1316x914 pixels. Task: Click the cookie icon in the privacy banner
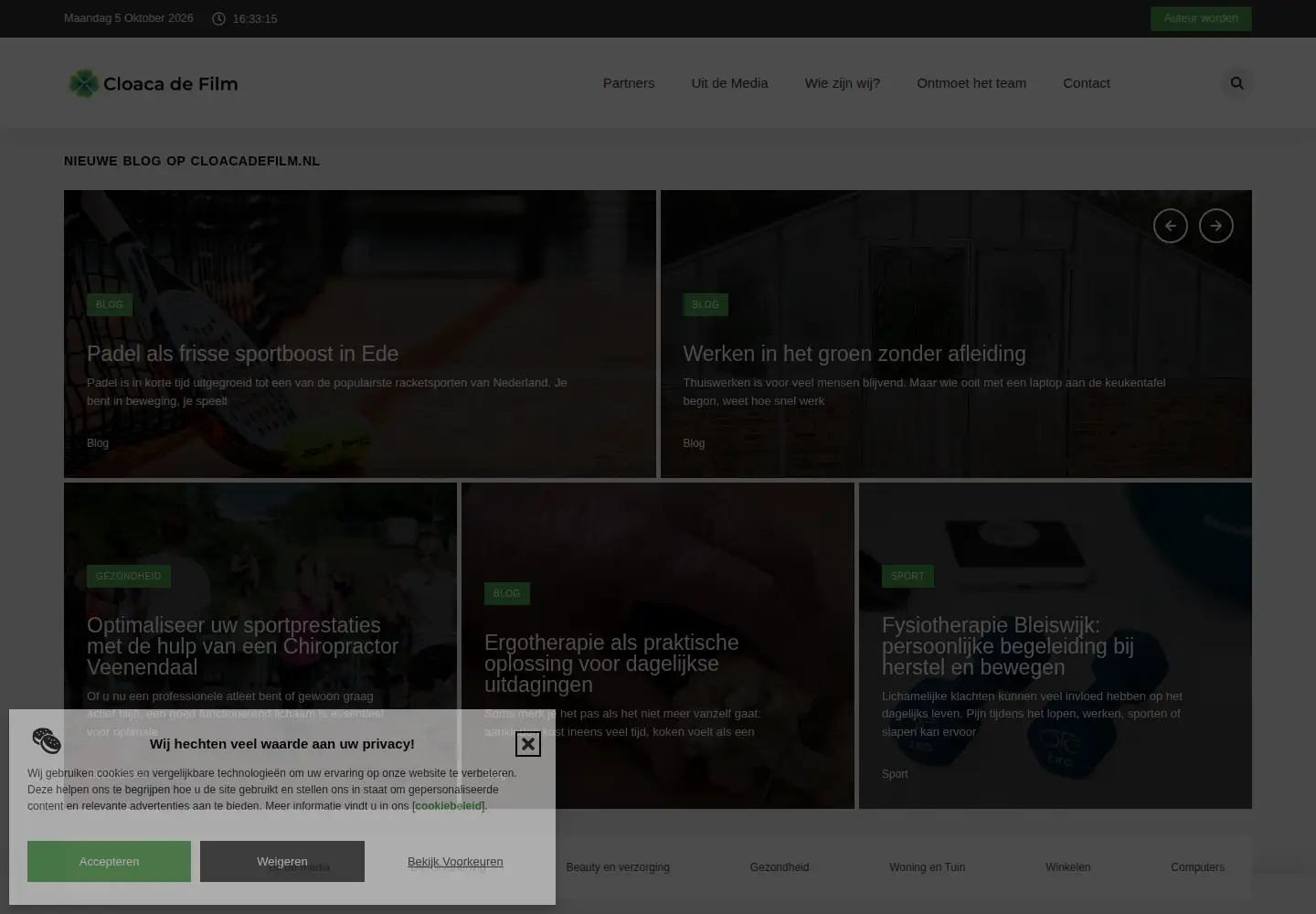coord(47,741)
